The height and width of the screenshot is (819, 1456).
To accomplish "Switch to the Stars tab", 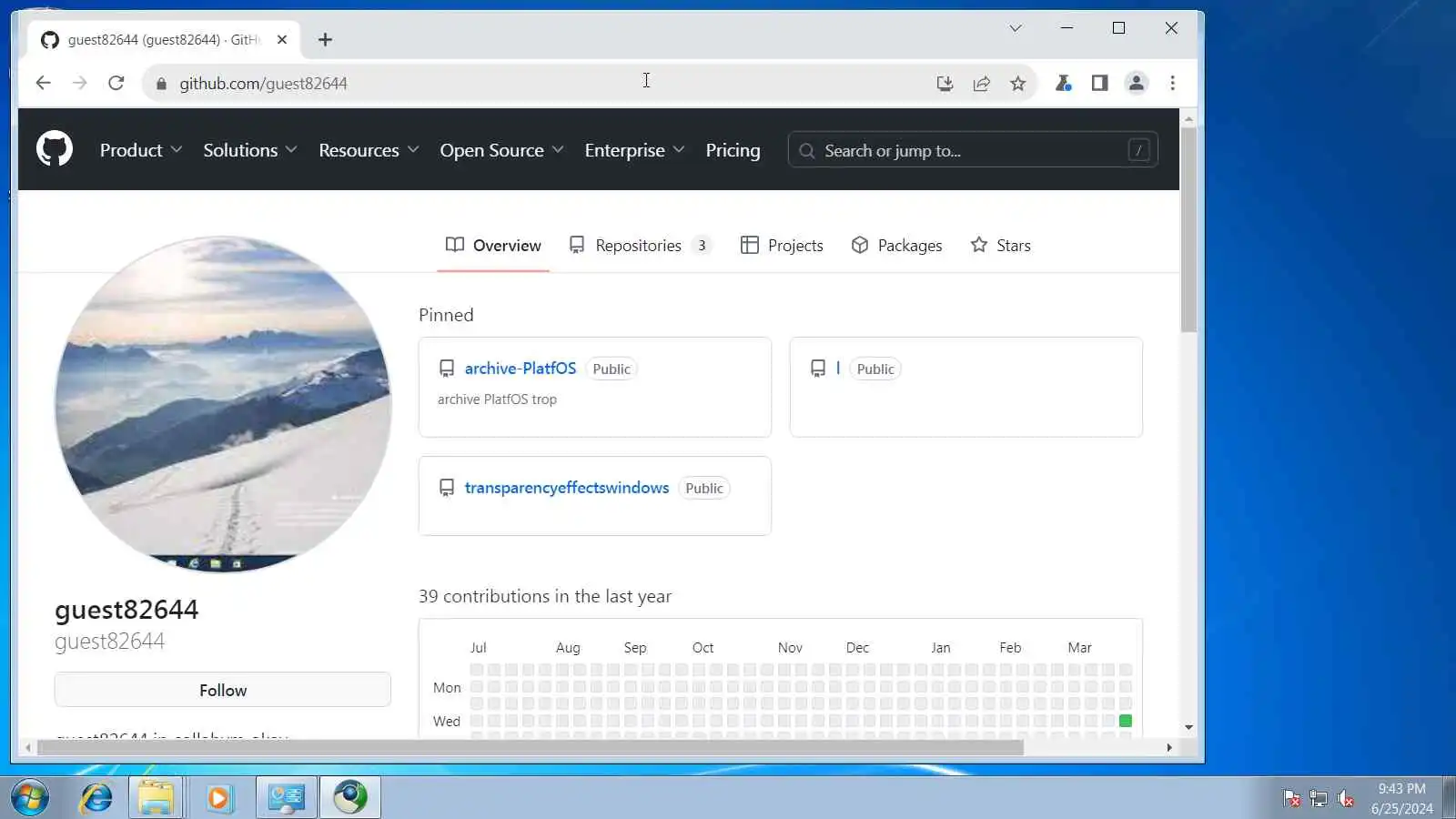I will [x=1000, y=245].
